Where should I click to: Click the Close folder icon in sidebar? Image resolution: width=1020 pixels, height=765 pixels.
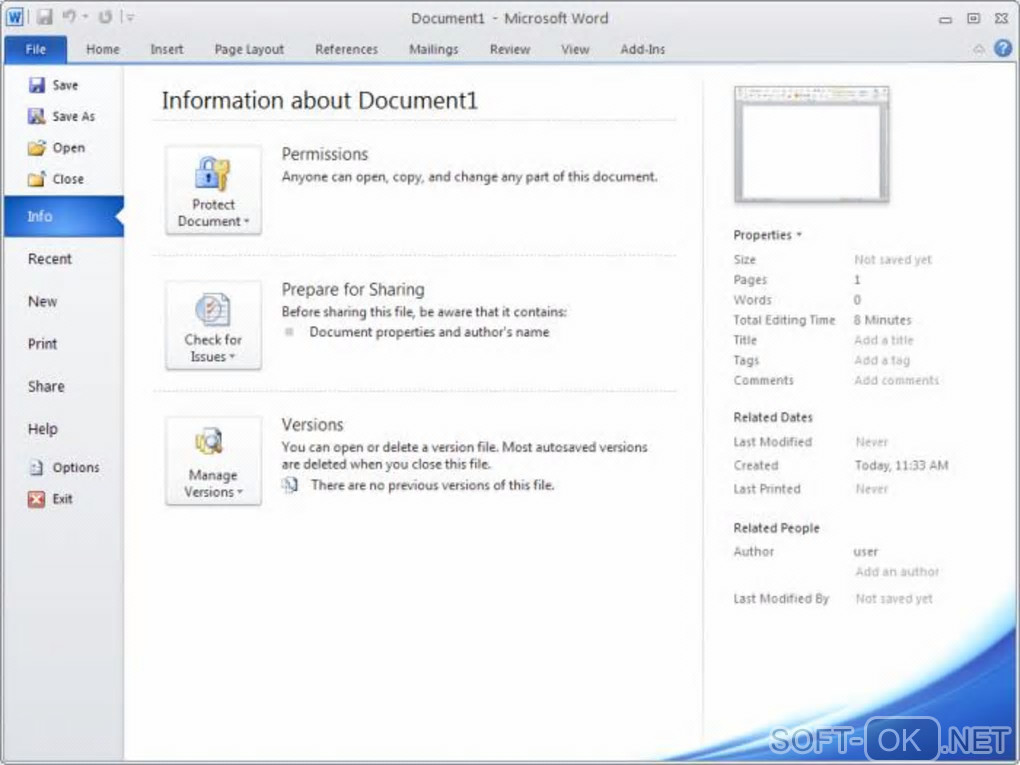point(36,179)
